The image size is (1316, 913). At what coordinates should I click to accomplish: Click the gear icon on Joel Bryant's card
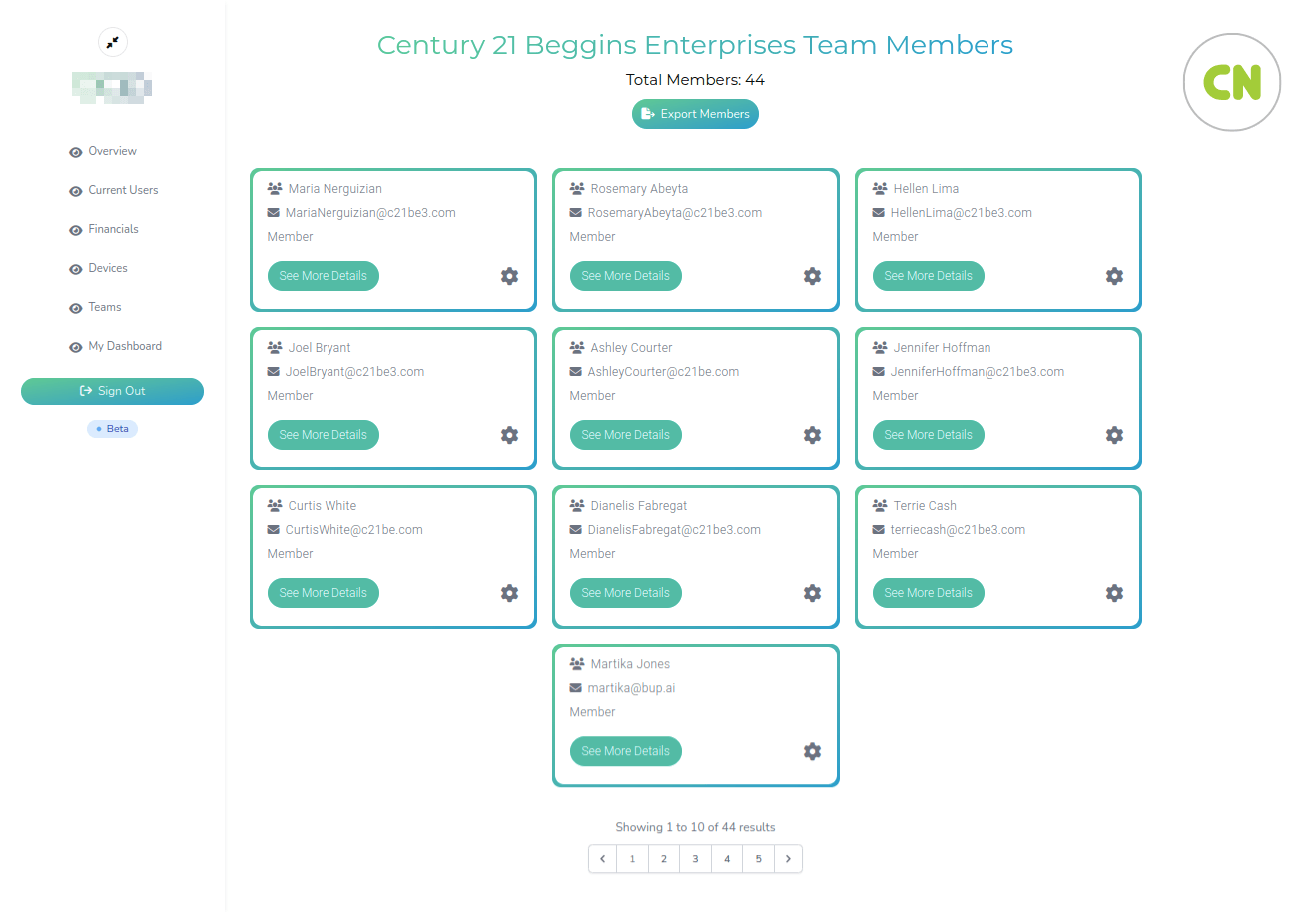coord(509,435)
